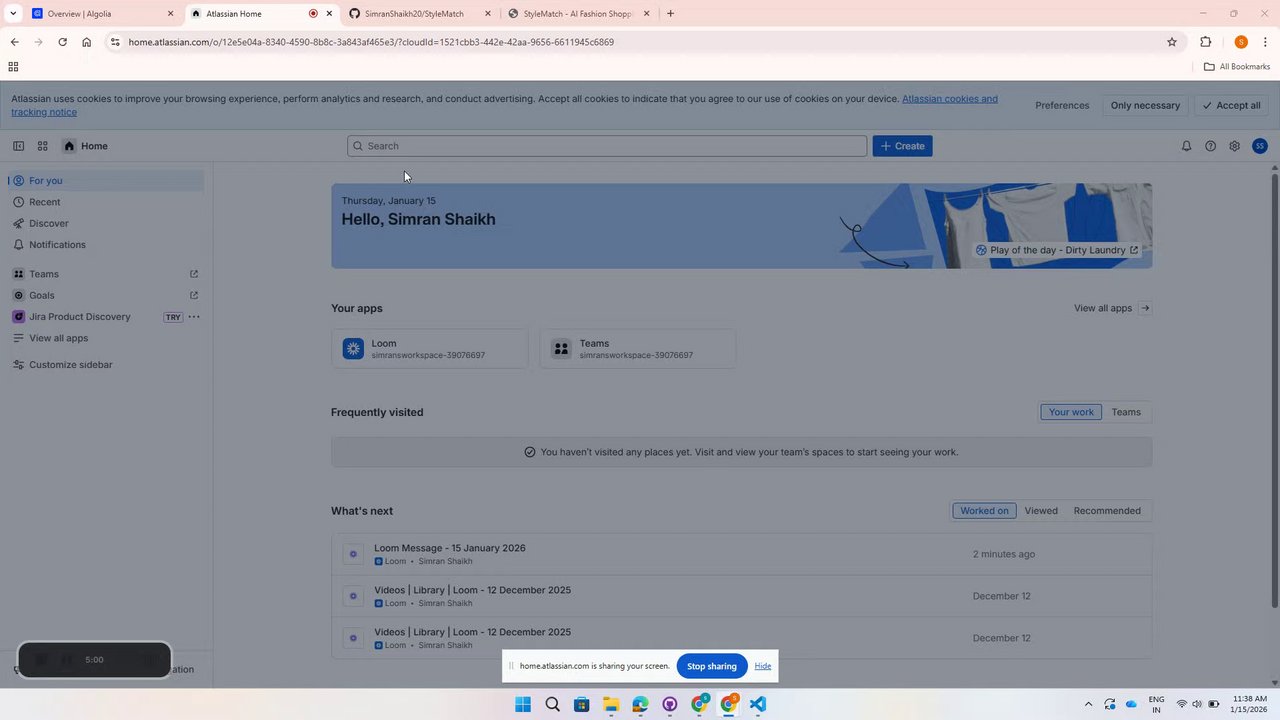Image resolution: width=1280 pixels, height=720 pixels.
Task: Open more options for Jira Product Discovery
Action: pyautogui.click(x=194, y=317)
